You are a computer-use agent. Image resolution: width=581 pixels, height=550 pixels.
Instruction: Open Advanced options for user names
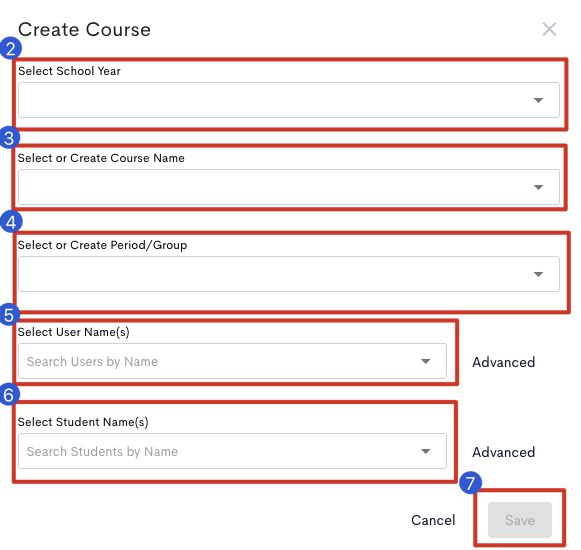[503, 362]
